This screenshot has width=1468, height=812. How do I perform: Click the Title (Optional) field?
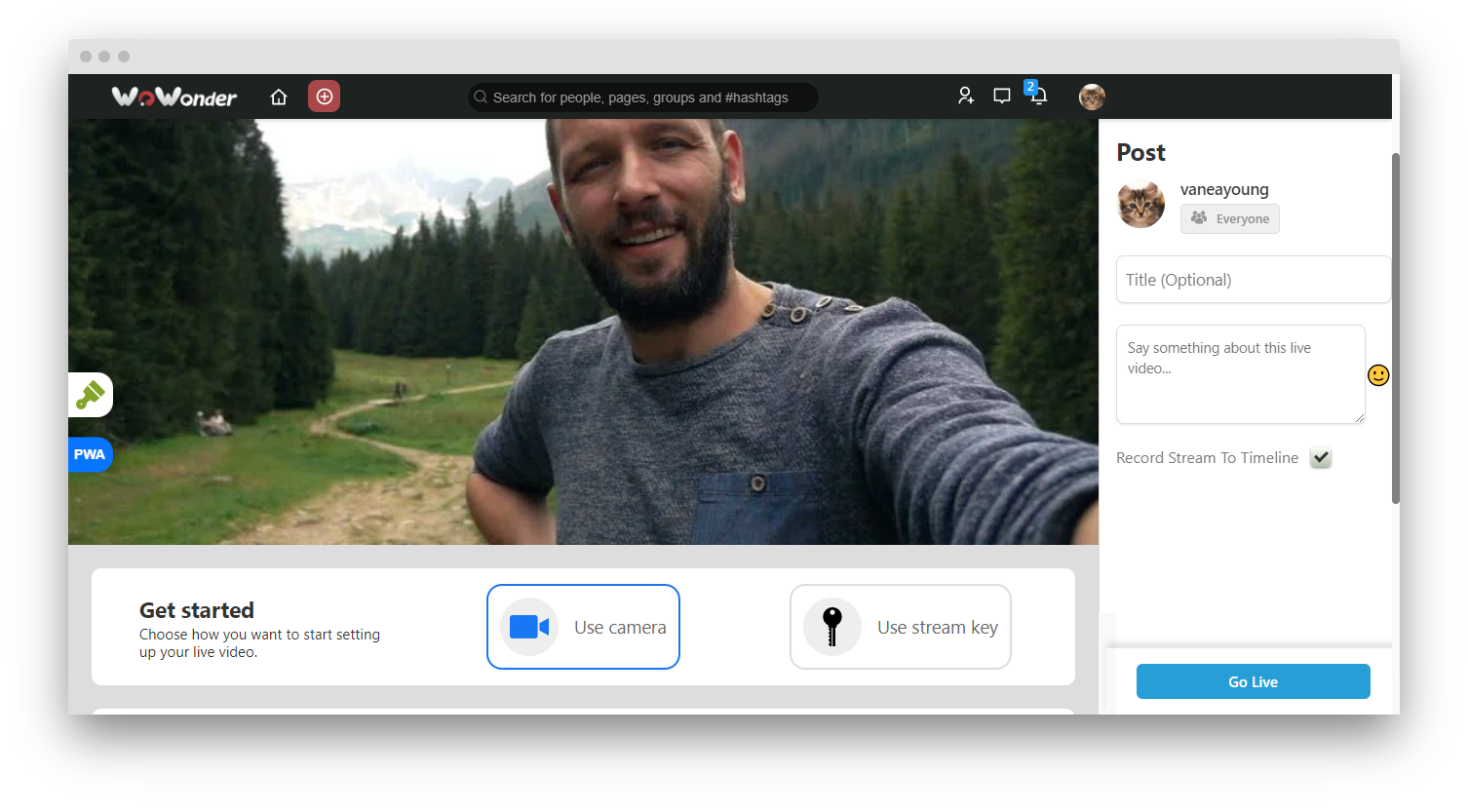coord(1253,279)
